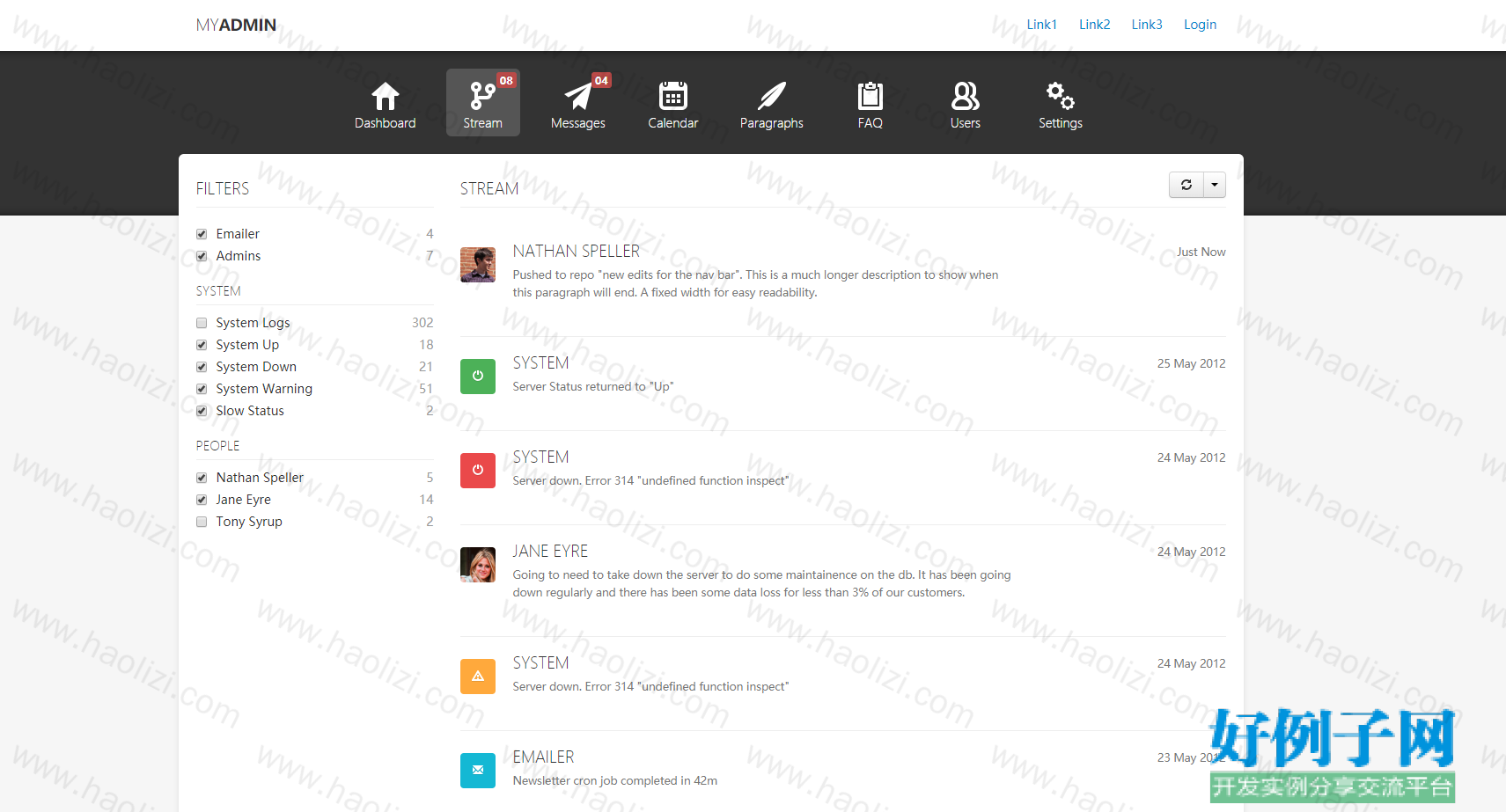This screenshot has height=812, width=1506.
Task: Click Newsletter cron job completed text
Action: tap(615, 781)
